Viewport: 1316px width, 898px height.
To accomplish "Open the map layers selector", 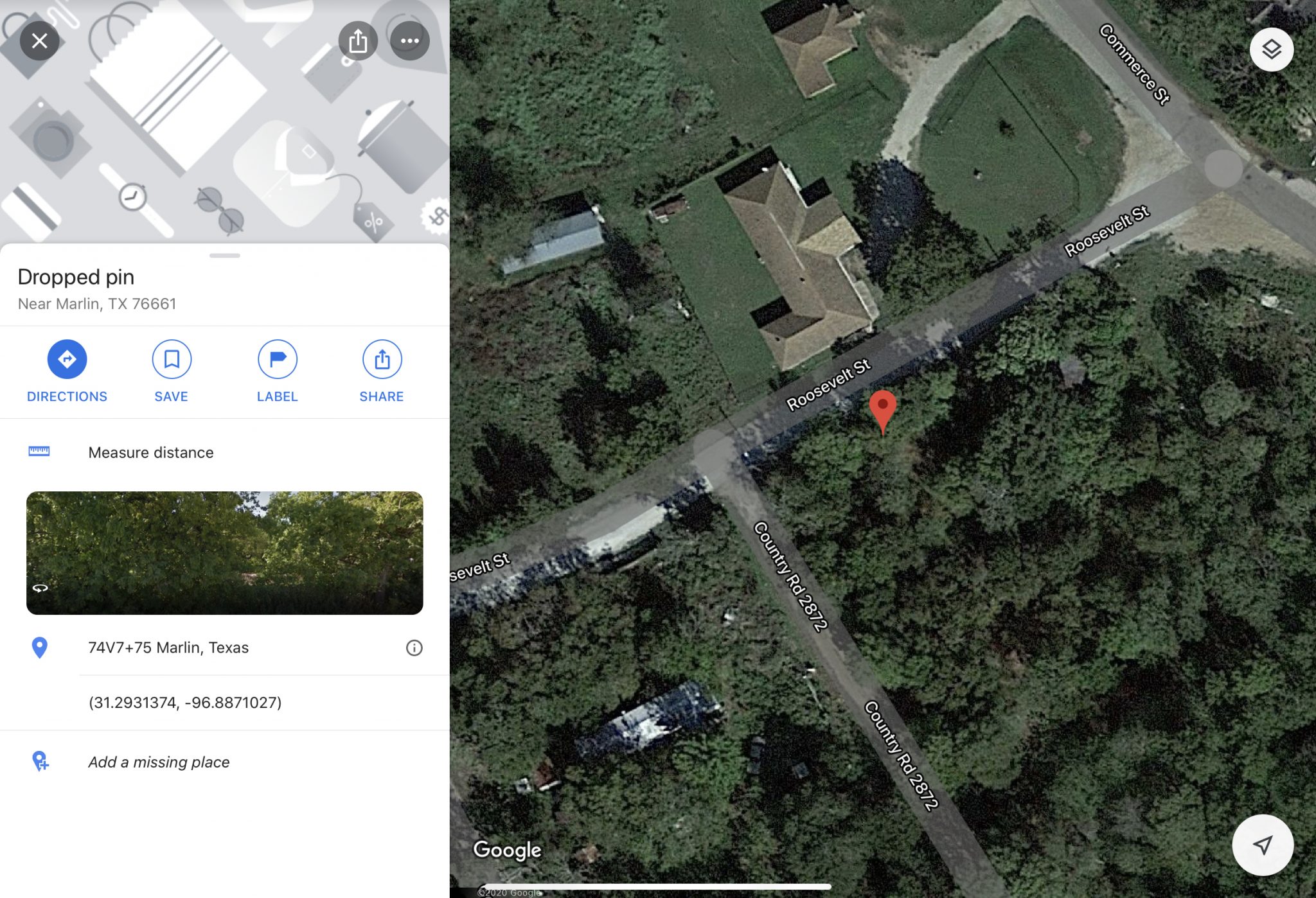I will [x=1271, y=49].
